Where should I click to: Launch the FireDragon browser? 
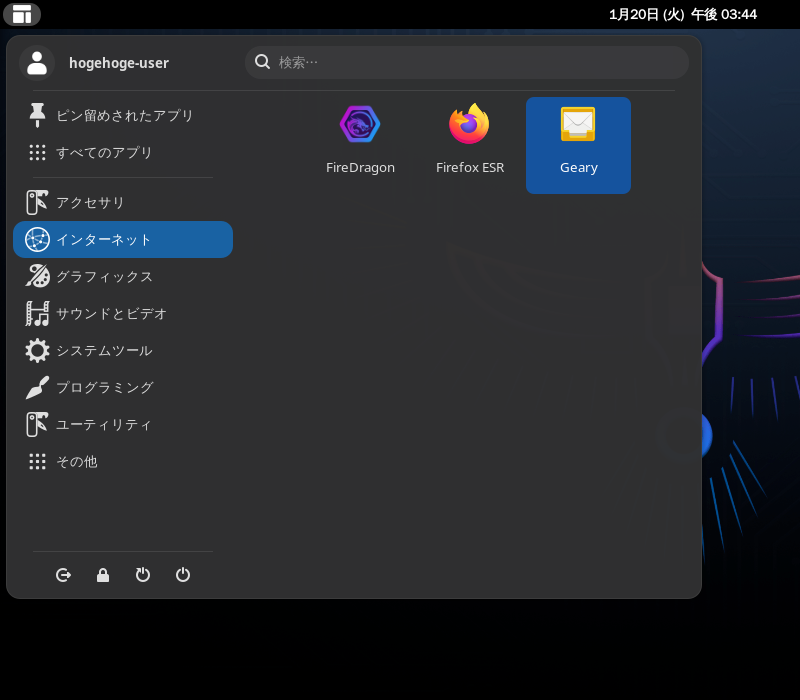click(360, 145)
